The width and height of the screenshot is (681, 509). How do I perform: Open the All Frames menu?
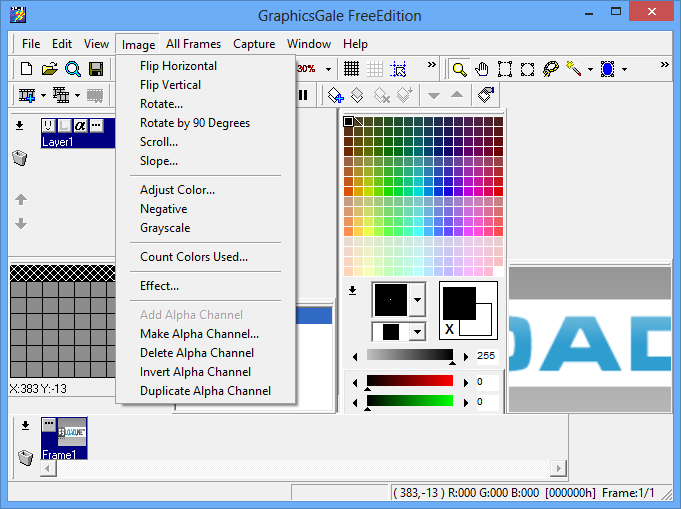point(194,44)
